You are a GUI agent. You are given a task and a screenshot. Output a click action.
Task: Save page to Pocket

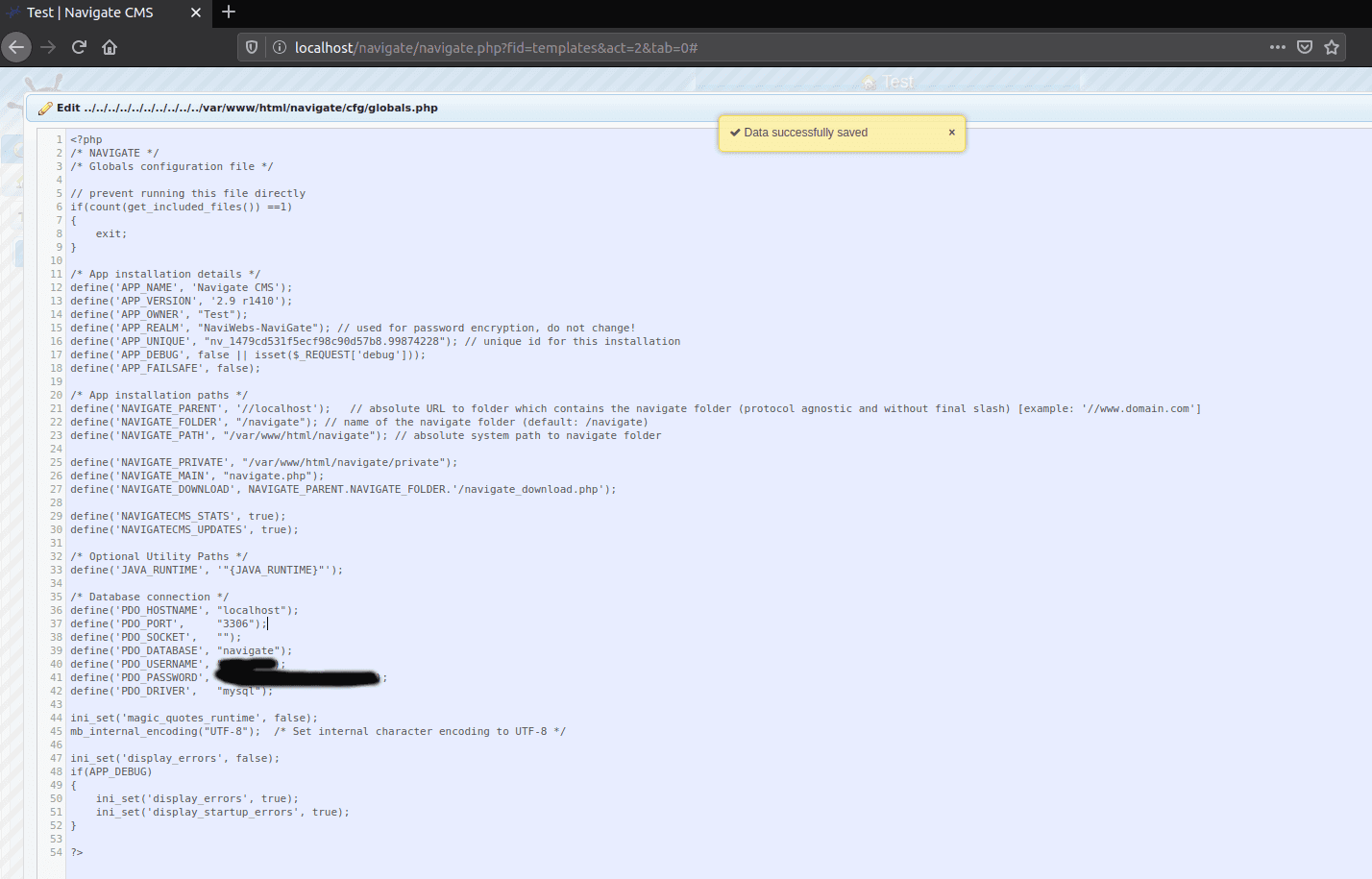click(1305, 47)
